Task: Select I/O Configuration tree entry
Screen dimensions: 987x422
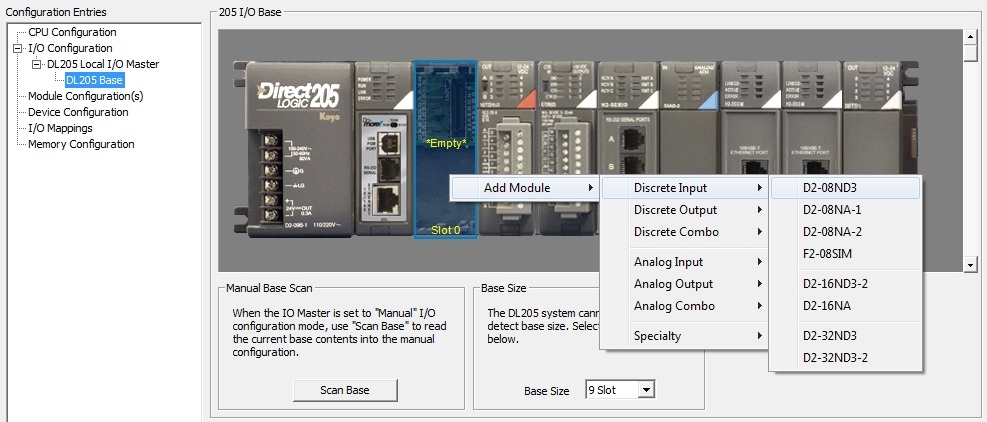Action: 70,48
